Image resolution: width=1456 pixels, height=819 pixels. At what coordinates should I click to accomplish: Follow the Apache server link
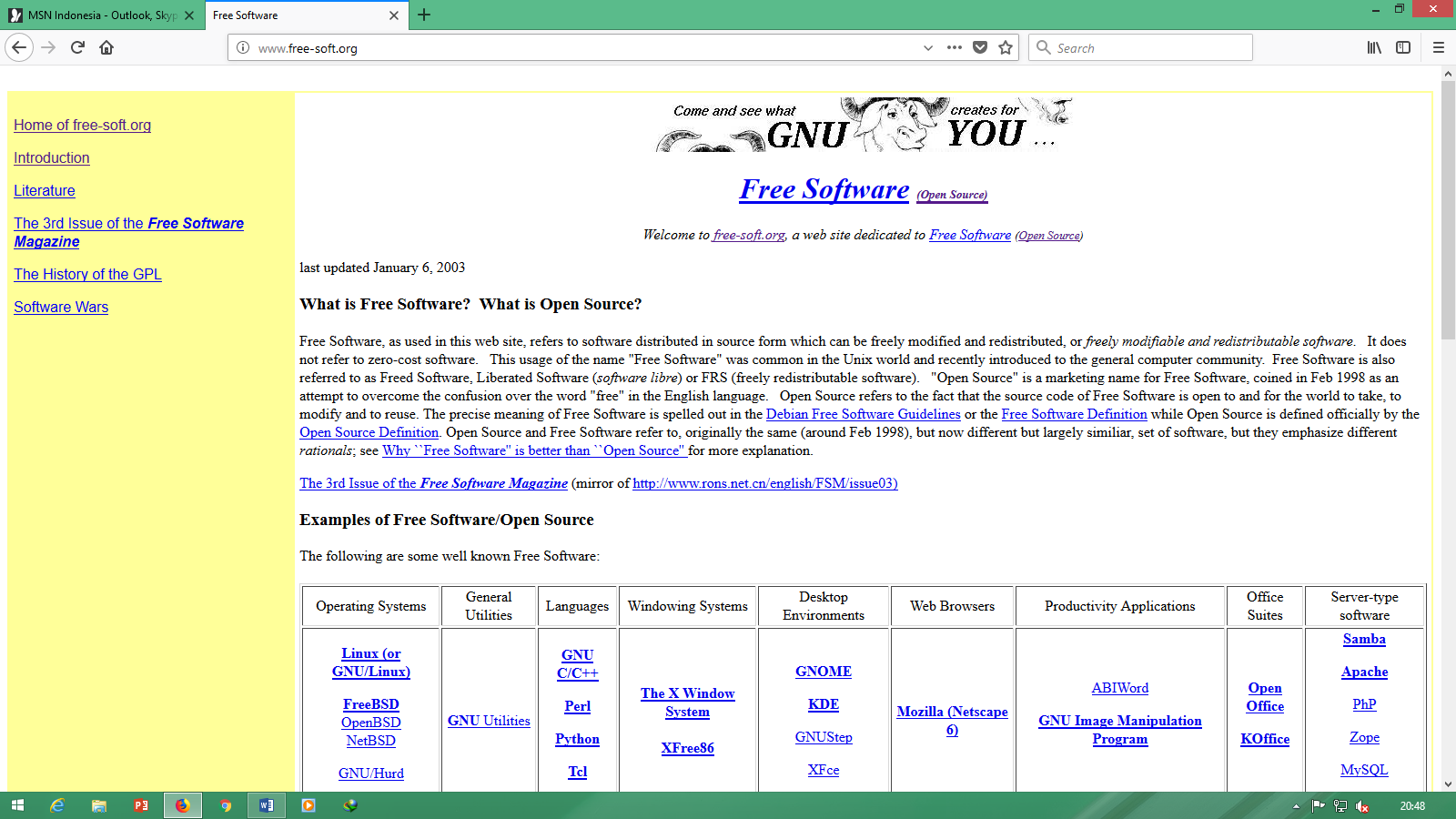point(1365,672)
